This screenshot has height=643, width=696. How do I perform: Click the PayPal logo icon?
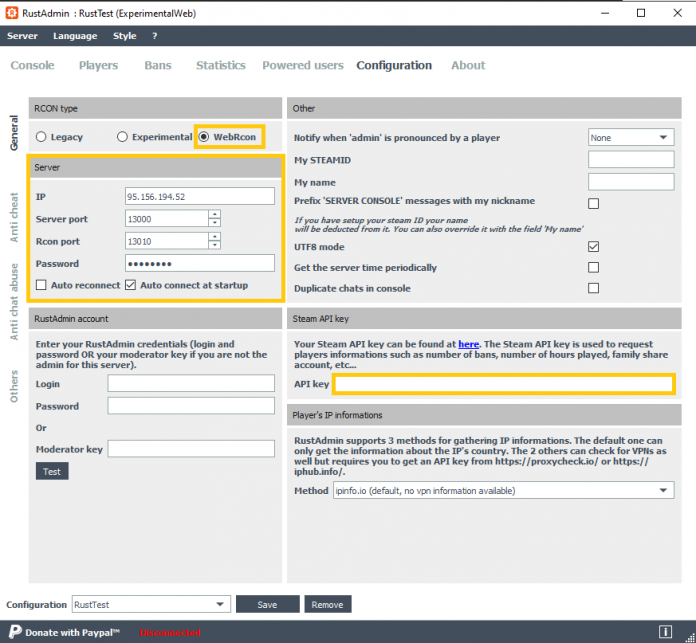(x=15, y=631)
